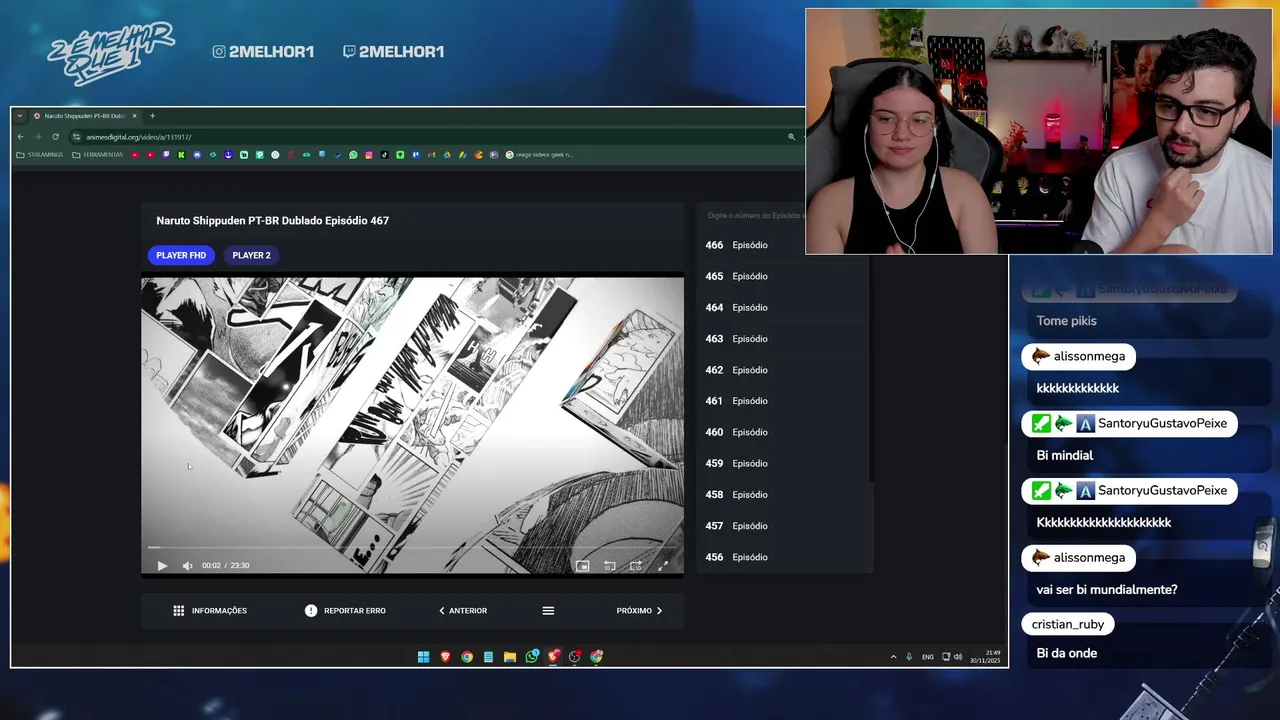The height and width of the screenshot is (720, 1280).
Task: Rewind video 10 seconds
Action: [609, 566]
